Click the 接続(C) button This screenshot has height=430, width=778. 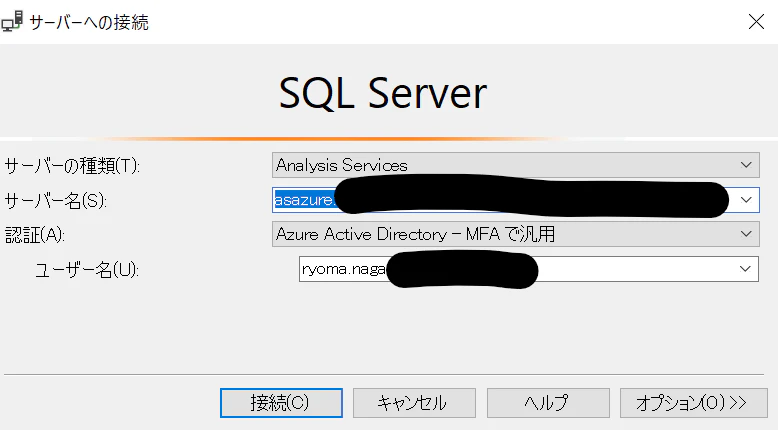click(x=281, y=403)
